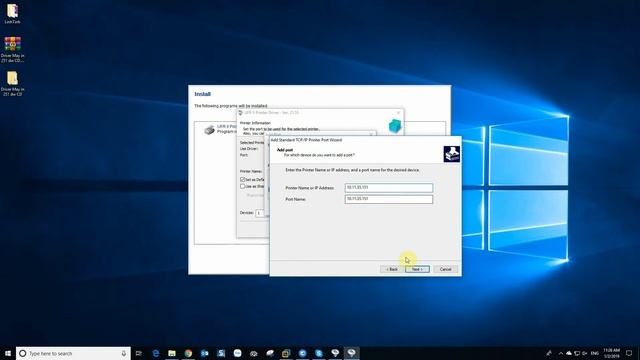The width and height of the screenshot is (640, 360).
Task: Toggle the Set as Default checkbox
Action: [x=242, y=180]
